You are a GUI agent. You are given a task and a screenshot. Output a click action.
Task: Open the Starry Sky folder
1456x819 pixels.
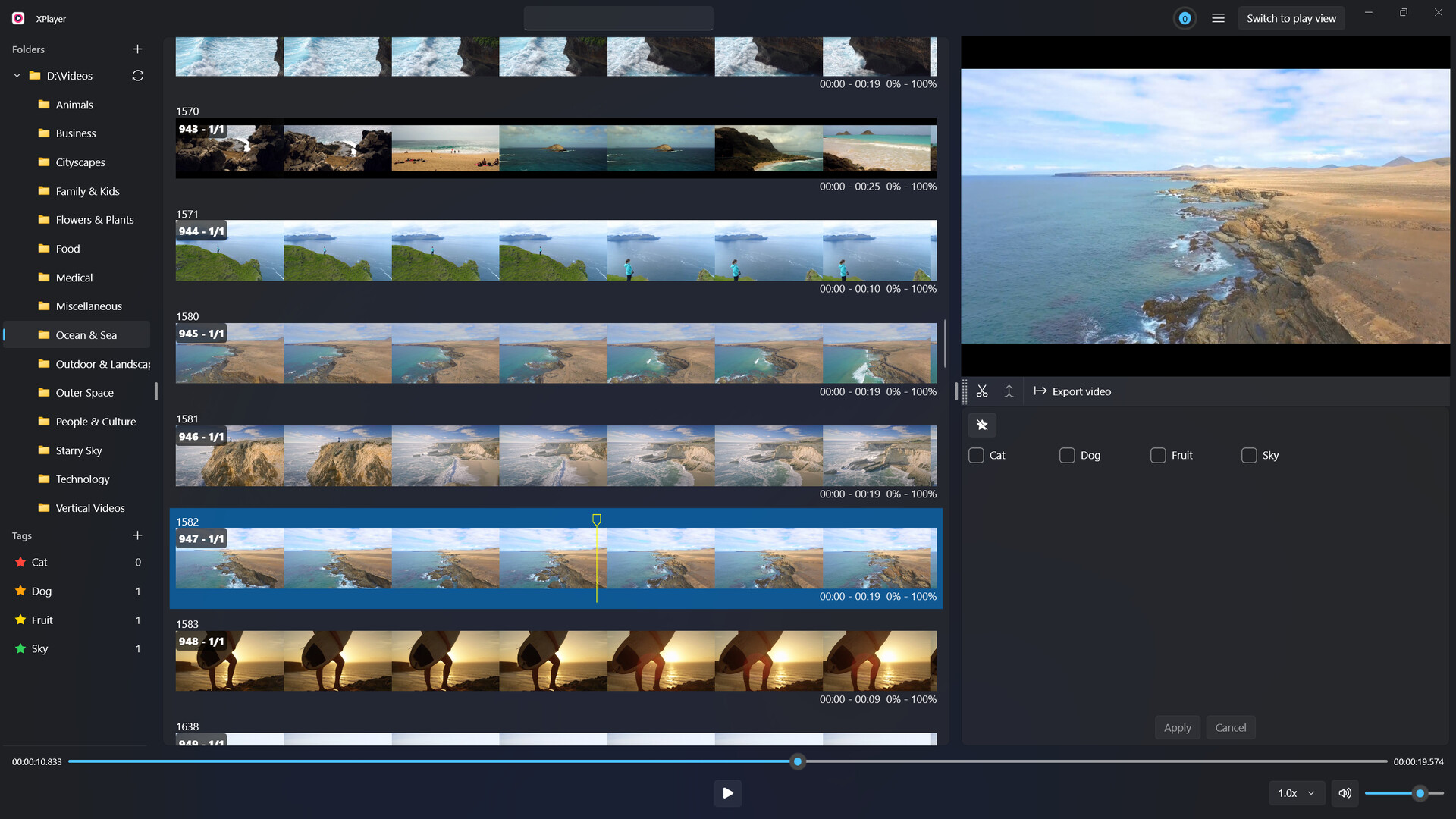79,450
